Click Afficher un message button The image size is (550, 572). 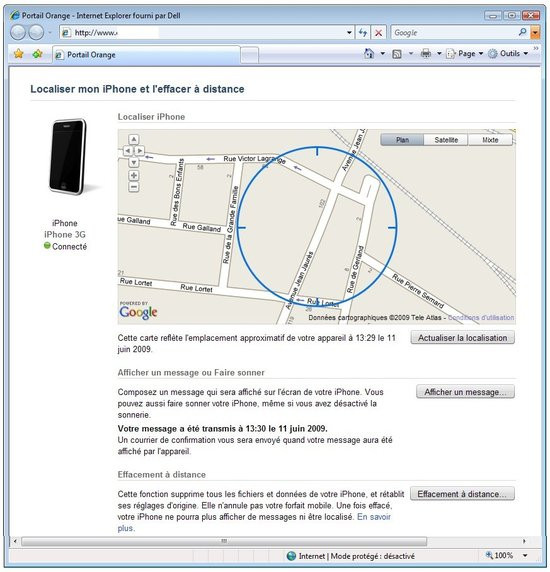(x=465, y=392)
